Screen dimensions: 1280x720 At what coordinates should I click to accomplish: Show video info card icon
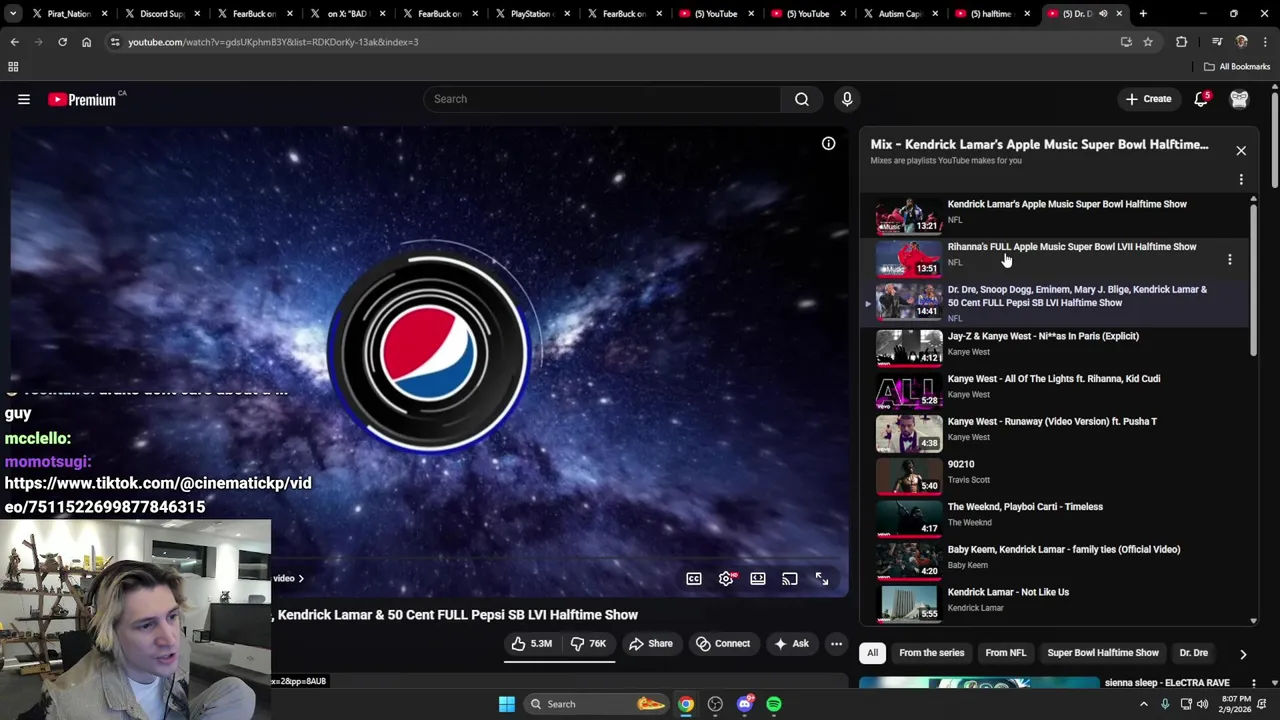click(829, 143)
